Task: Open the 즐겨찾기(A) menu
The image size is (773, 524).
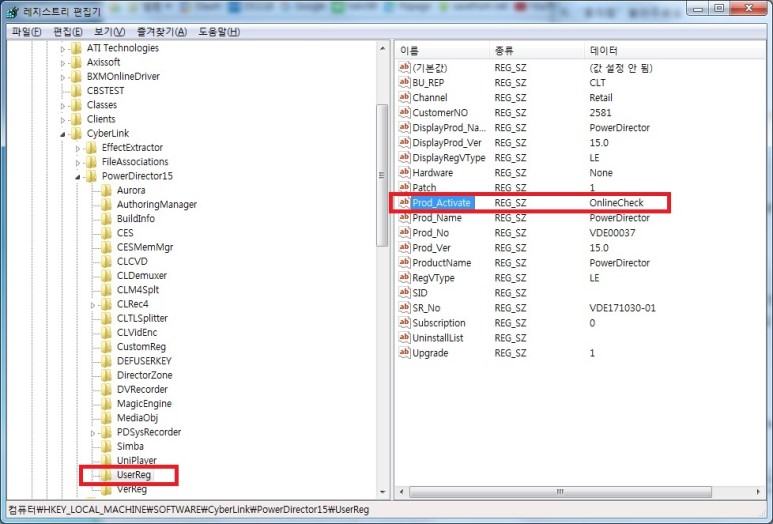Action: [x=162, y=32]
